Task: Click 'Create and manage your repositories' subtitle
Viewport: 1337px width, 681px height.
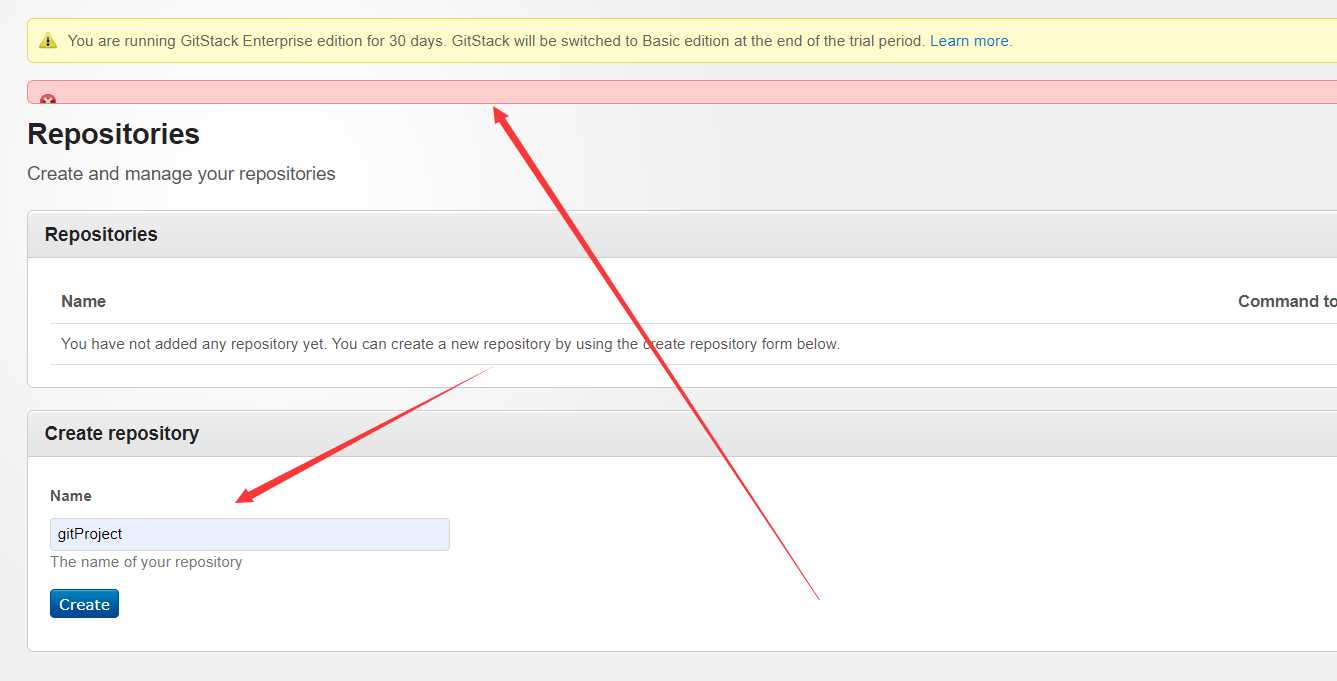Action: pos(181,174)
